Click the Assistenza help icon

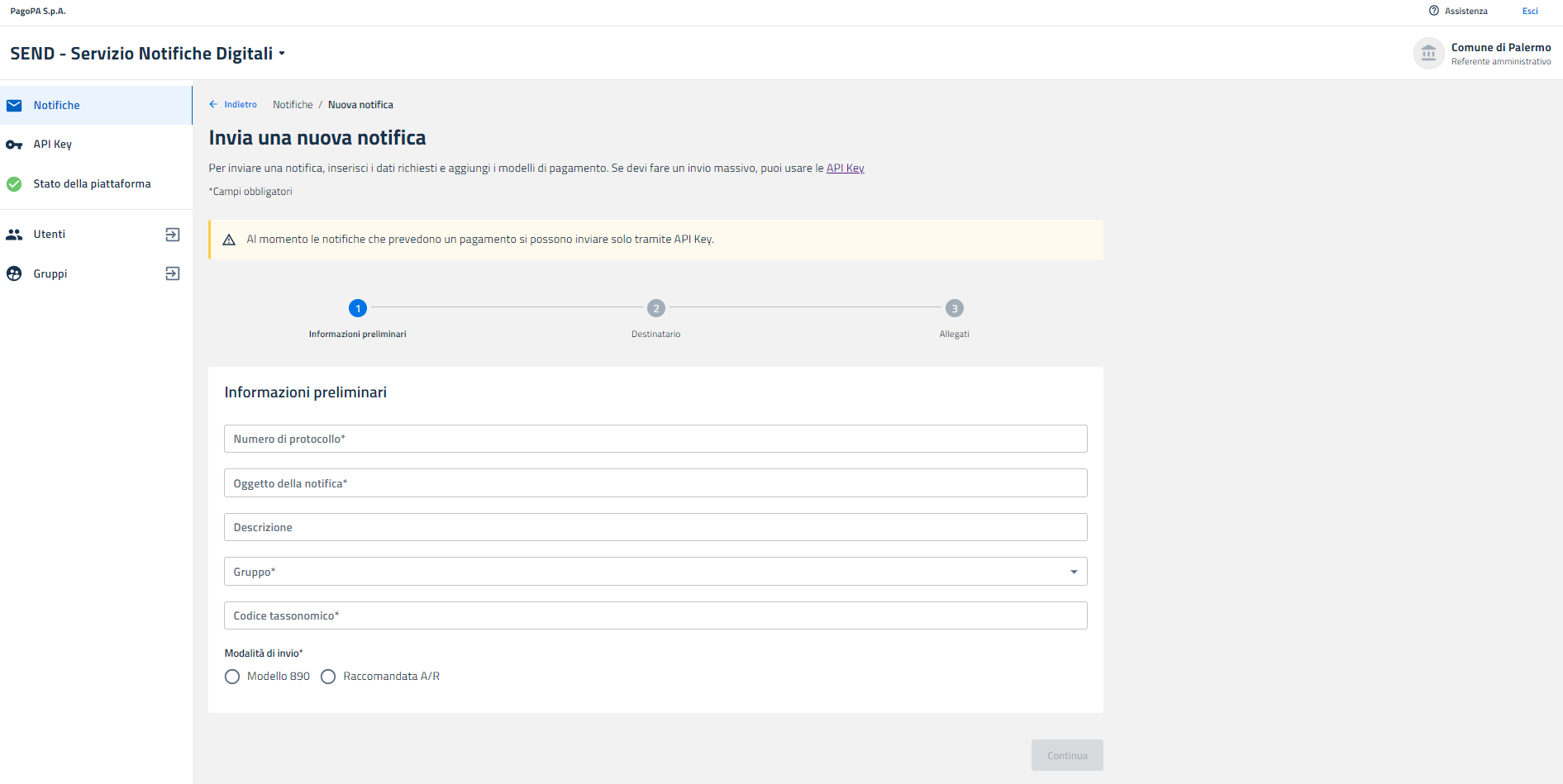point(1433,11)
